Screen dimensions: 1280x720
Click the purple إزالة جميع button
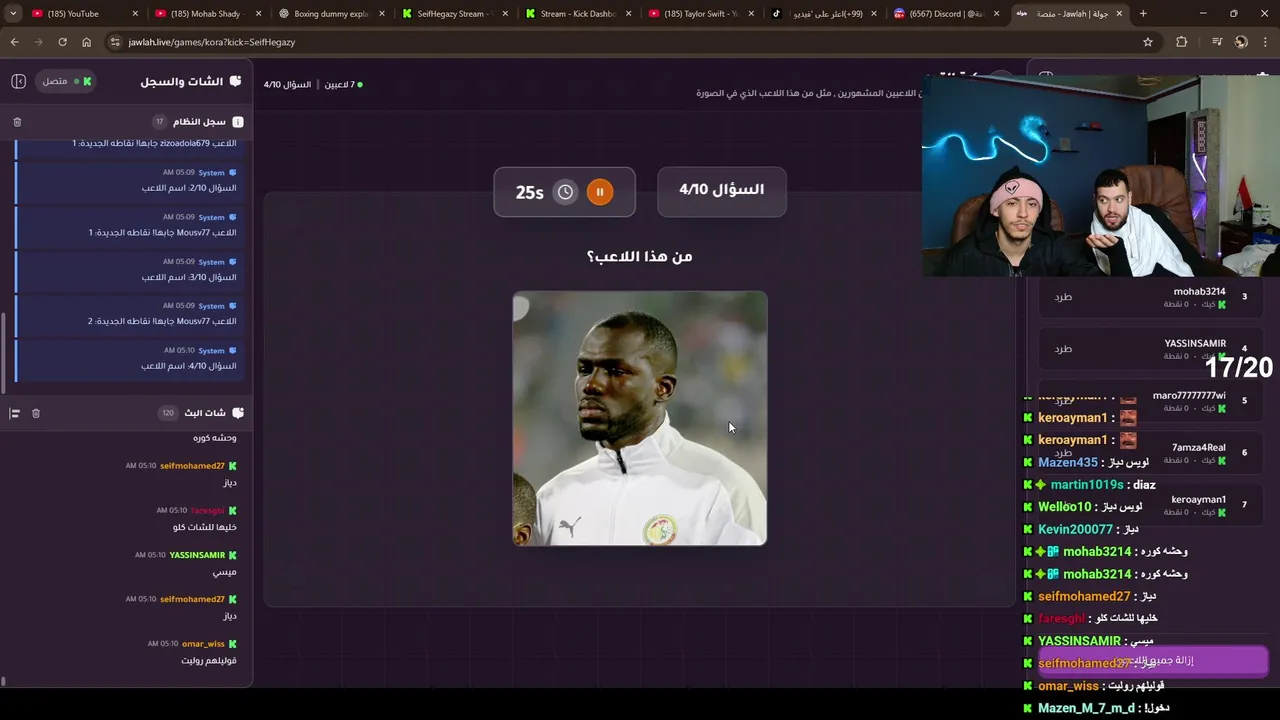coord(1153,661)
